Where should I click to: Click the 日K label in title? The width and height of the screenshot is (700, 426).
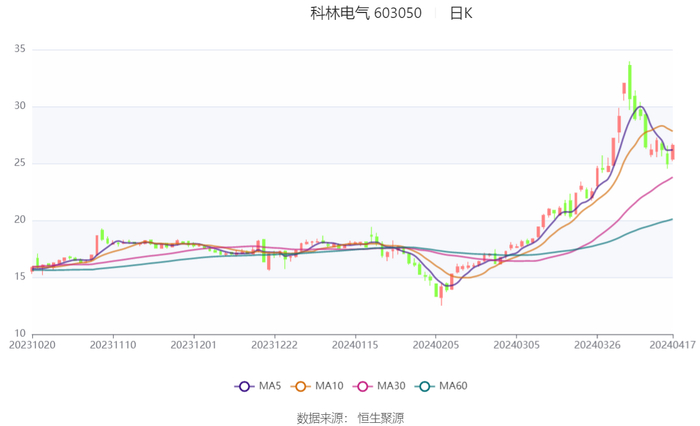tap(461, 13)
